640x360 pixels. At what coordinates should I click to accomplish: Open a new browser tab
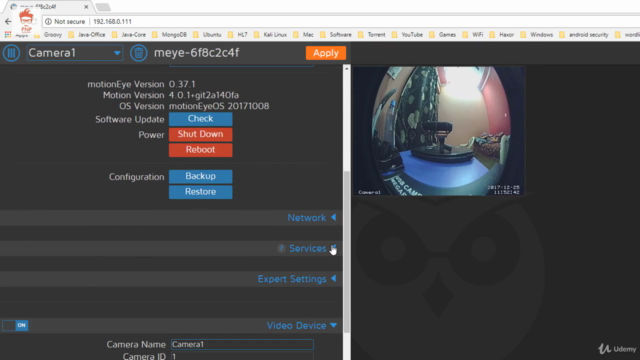(103, 7)
